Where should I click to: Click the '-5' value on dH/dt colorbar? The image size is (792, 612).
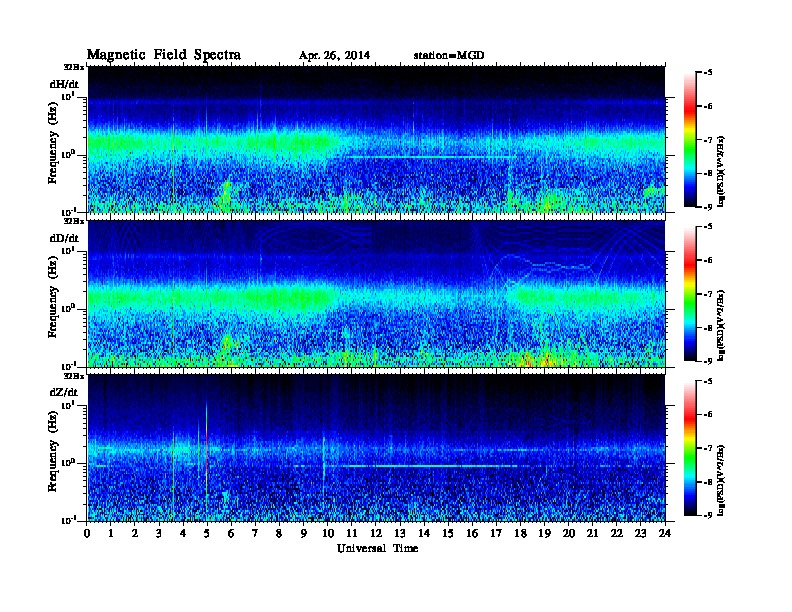pyautogui.click(x=707, y=72)
